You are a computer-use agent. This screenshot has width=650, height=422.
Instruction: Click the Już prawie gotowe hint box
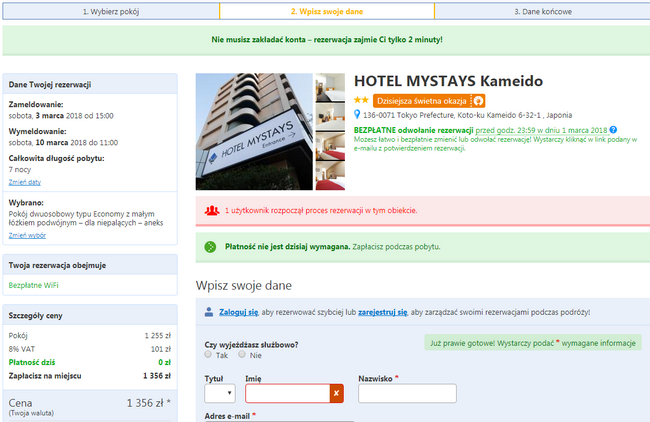coord(533,343)
